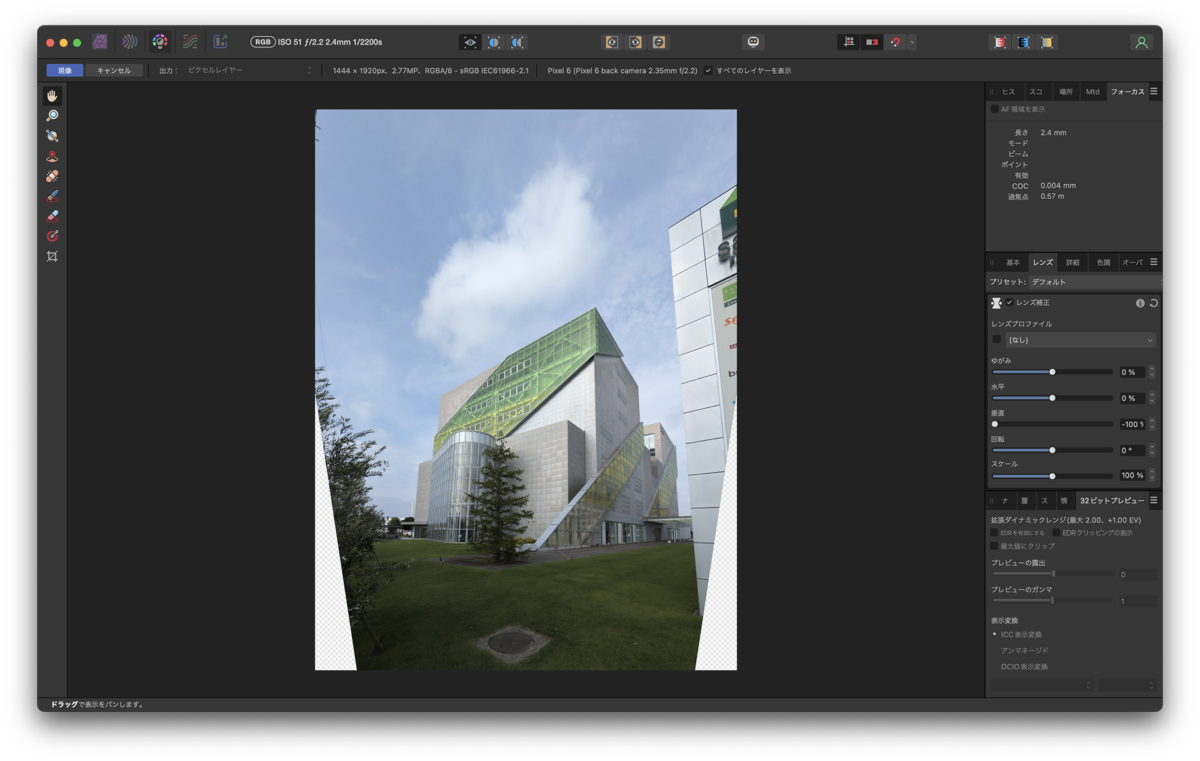Viewport: 1200px width, 761px height.
Task: Show clipped tones icon
Action: coord(1047,42)
